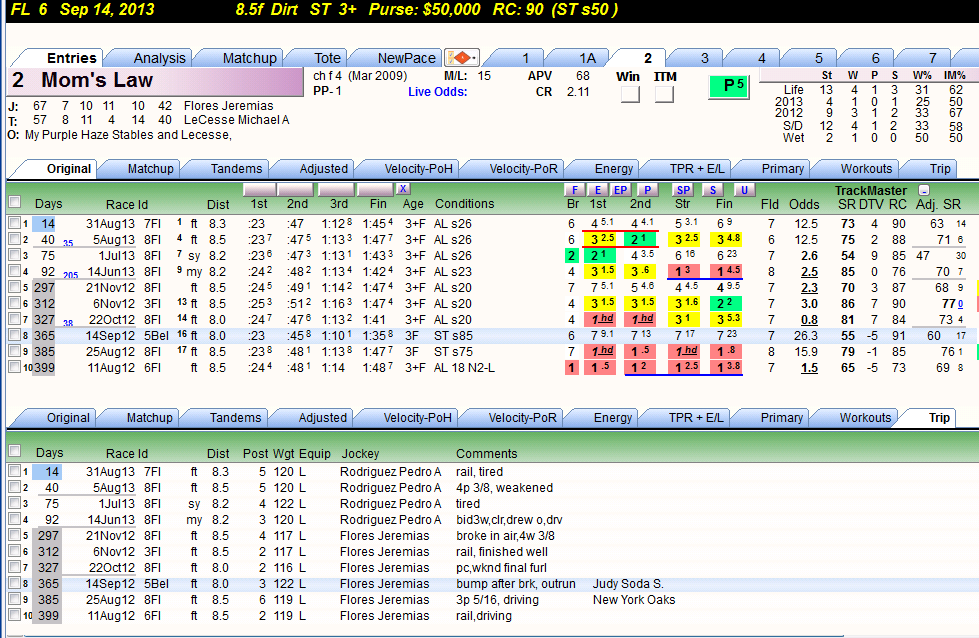Click the 205 link near 14Jun13 row
Screen dimensions: 979x638
click(x=71, y=275)
